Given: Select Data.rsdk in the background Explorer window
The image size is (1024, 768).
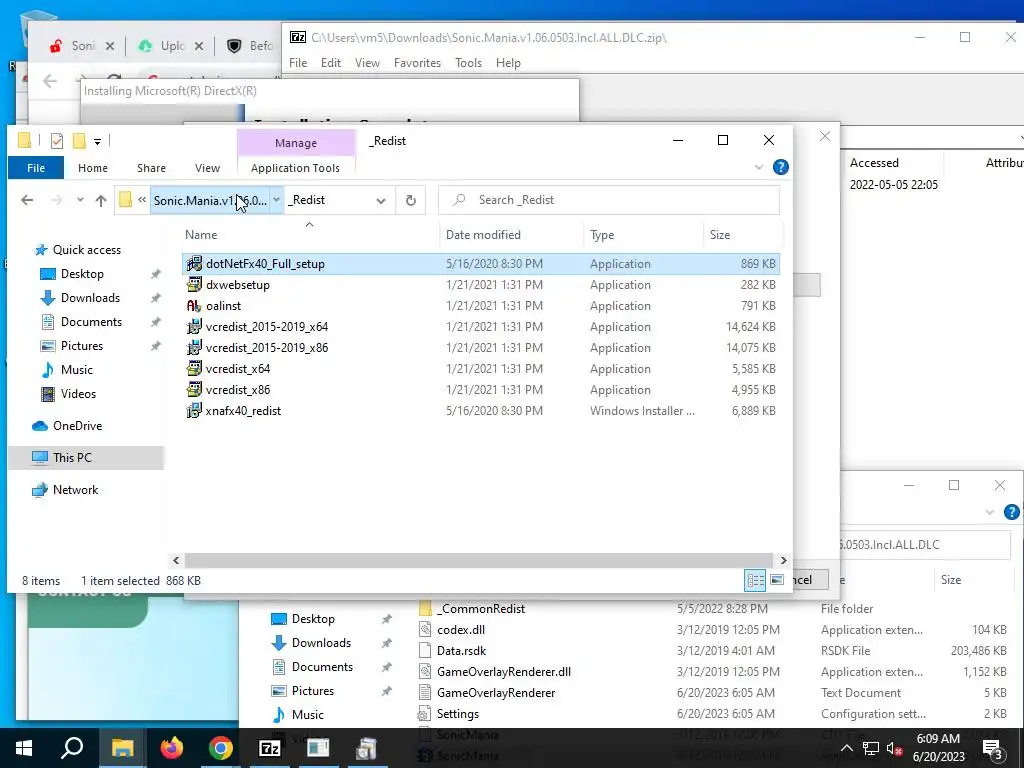Looking at the screenshot, I should [x=461, y=650].
